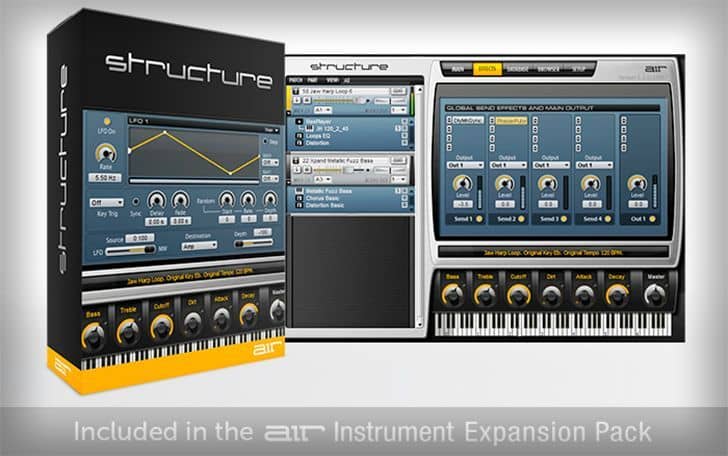This screenshot has width=728, height=456.
Task: Toggle the Step option beside the LFO waveform
Action: pyautogui.click(x=266, y=141)
